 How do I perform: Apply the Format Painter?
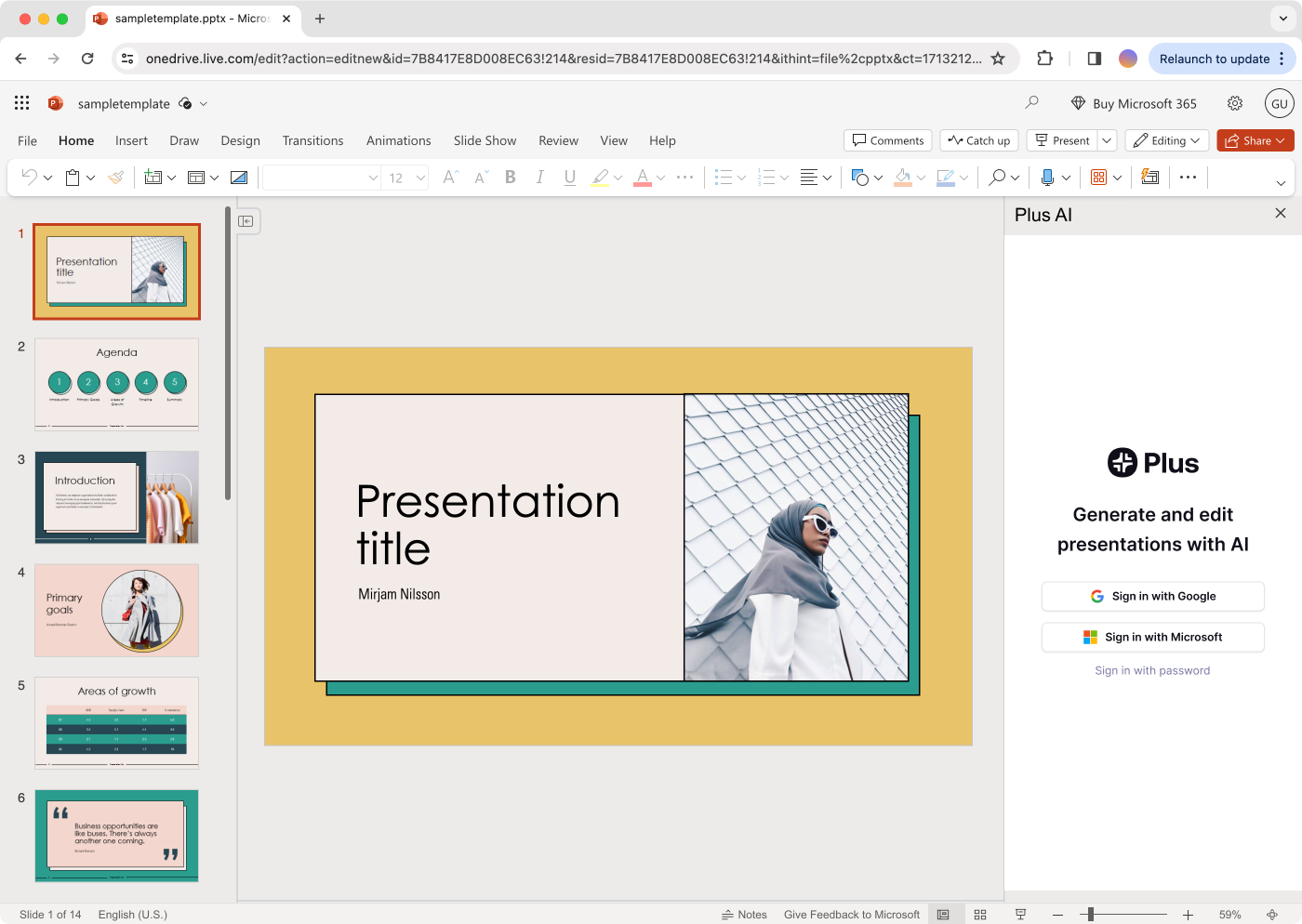point(116,177)
